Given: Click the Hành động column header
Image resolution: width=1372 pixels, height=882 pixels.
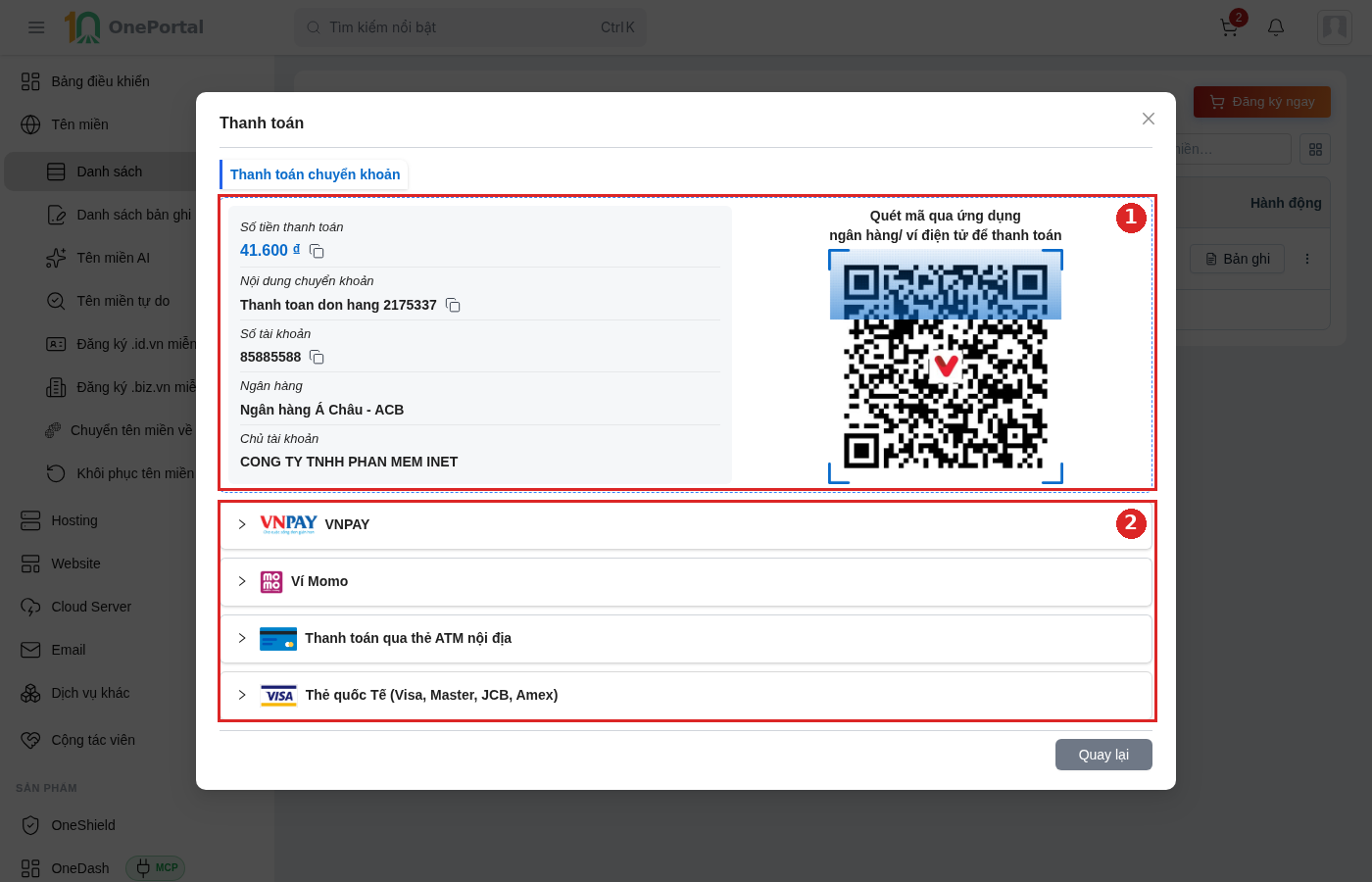Looking at the screenshot, I should 1286,203.
